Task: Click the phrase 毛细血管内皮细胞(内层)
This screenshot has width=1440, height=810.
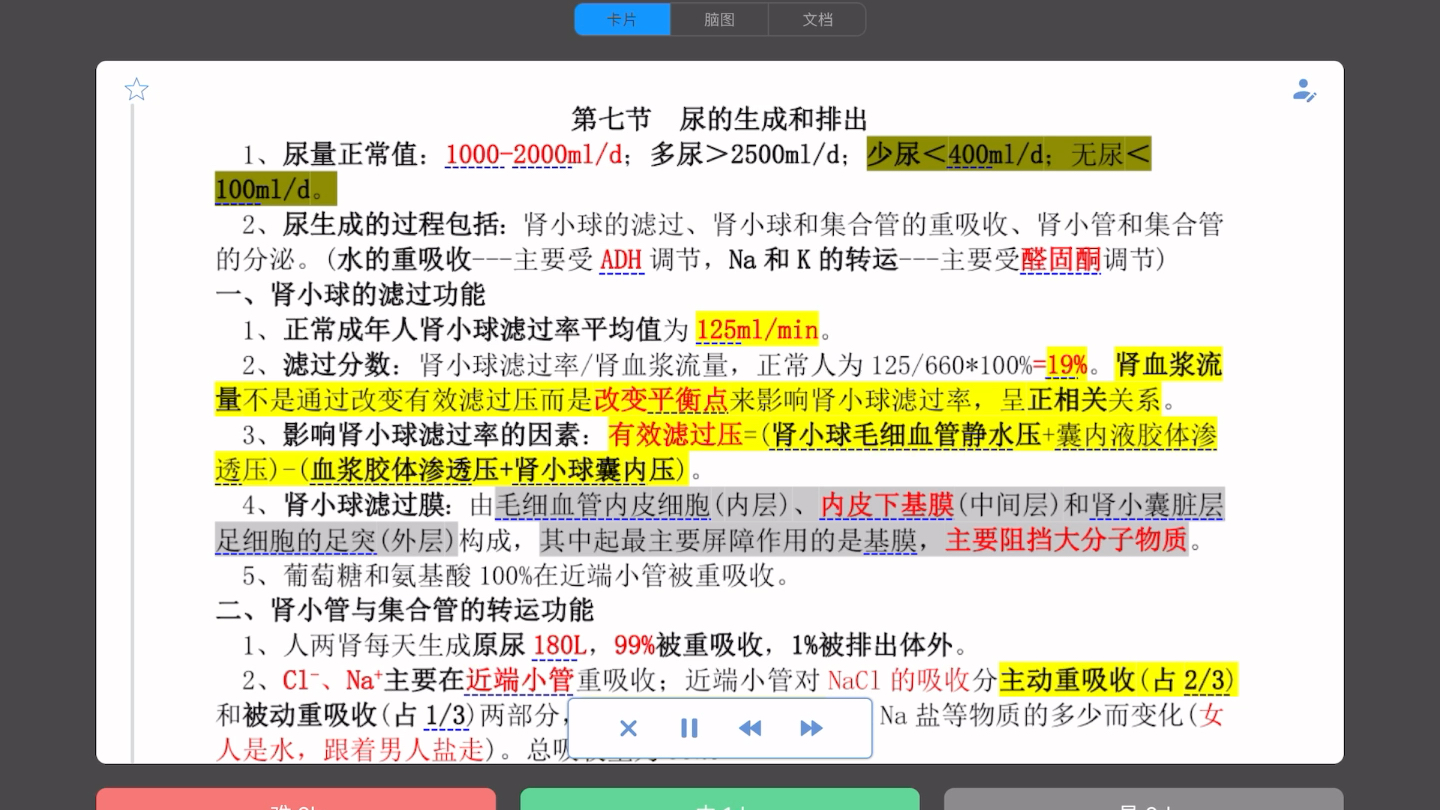Action: point(645,506)
